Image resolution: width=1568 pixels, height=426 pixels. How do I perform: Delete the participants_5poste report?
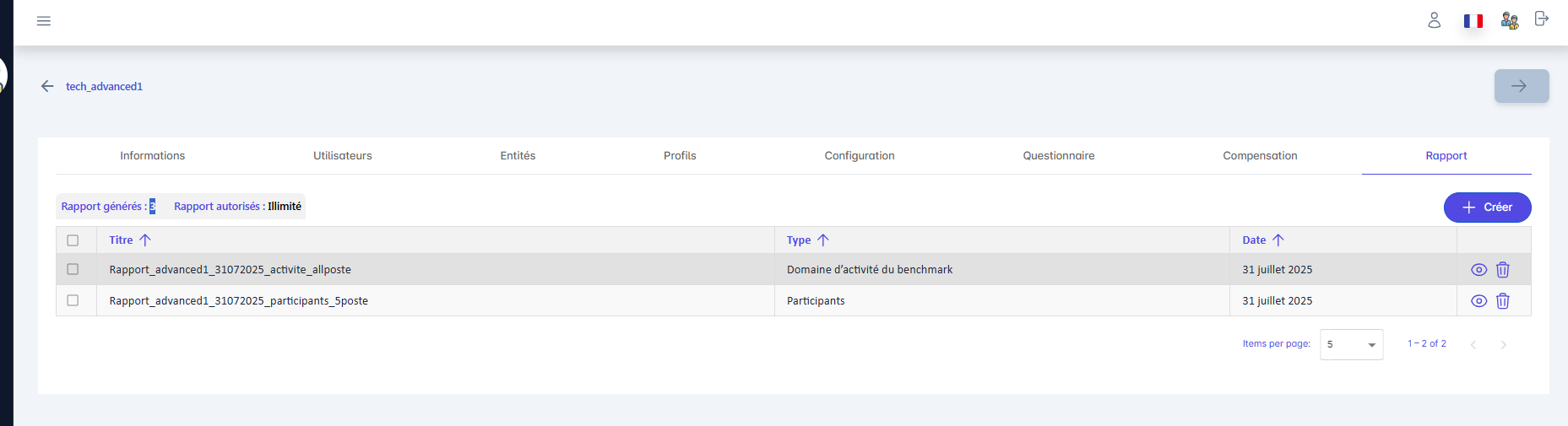1502,301
